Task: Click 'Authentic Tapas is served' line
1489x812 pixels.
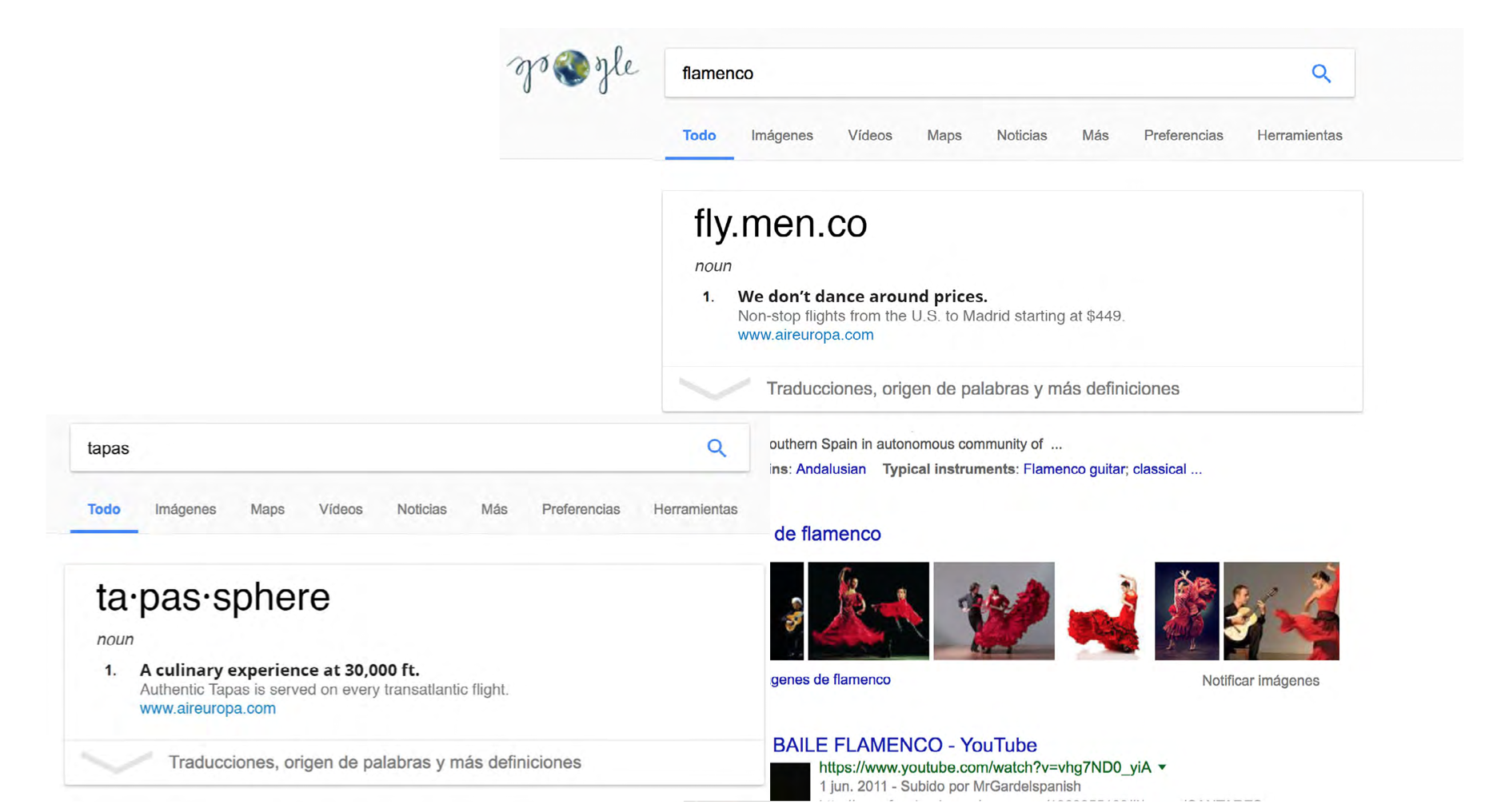Action: point(324,689)
